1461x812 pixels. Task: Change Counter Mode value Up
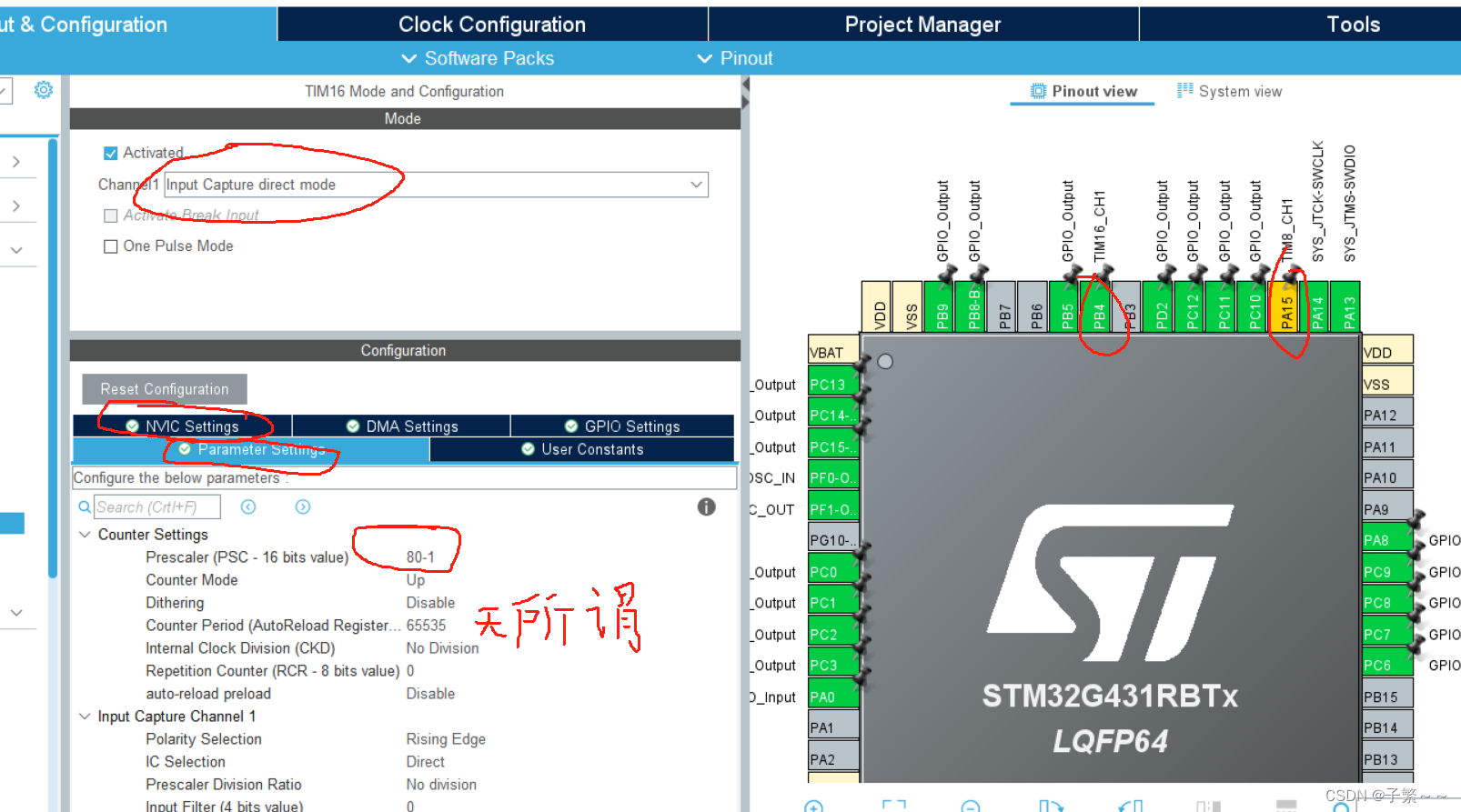[x=416, y=580]
